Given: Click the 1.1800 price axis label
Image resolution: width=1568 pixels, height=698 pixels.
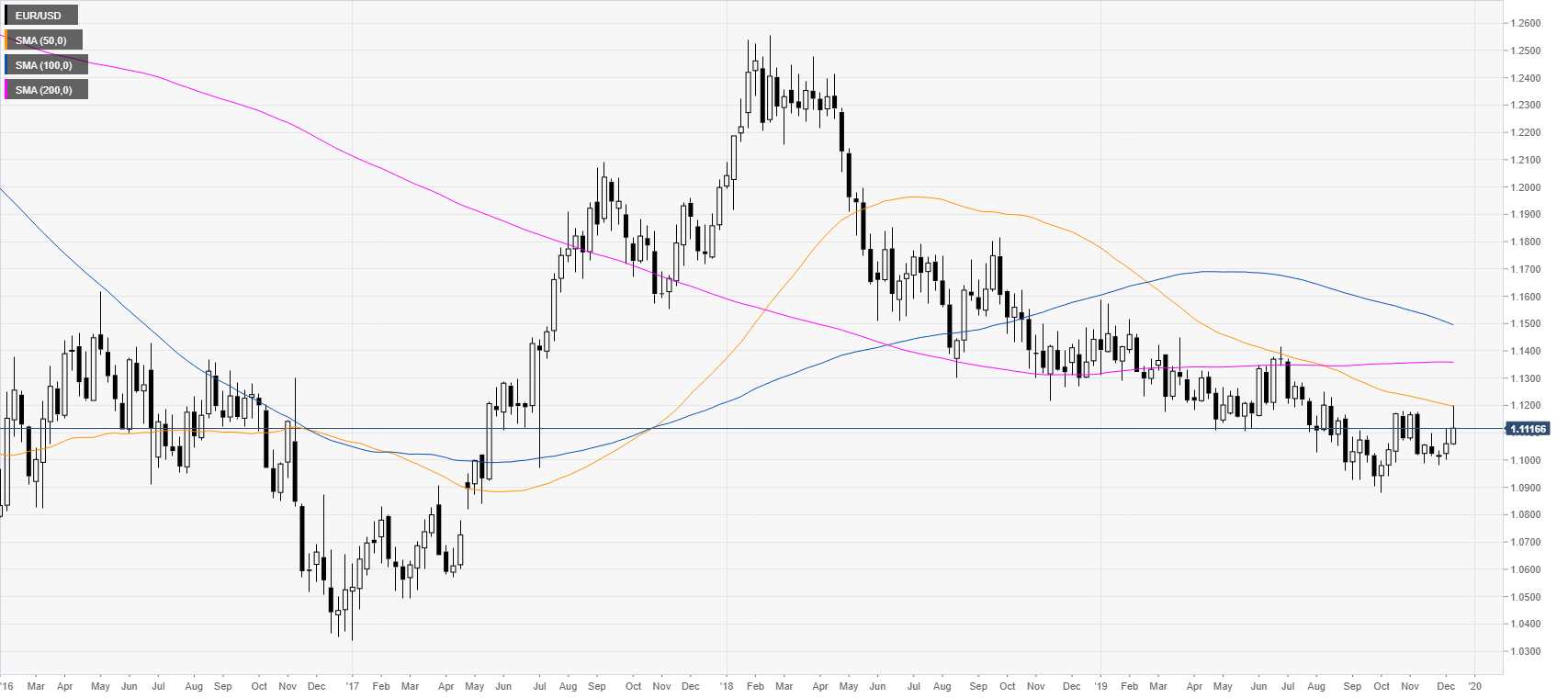Looking at the screenshot, I should (x=1525, y=242).
